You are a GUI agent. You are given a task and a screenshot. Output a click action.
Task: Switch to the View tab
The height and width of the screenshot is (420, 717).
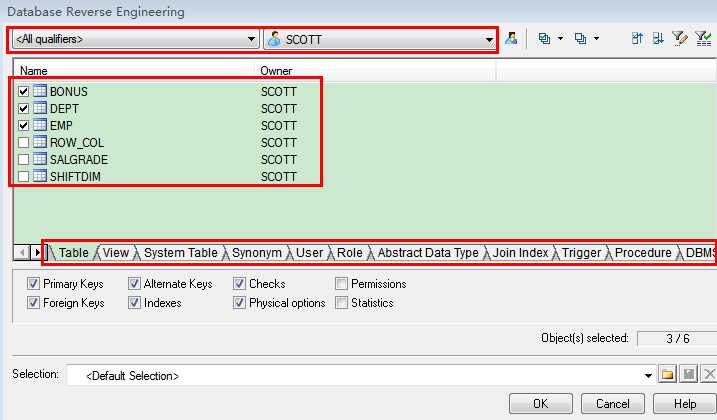(x=116, y=253)
